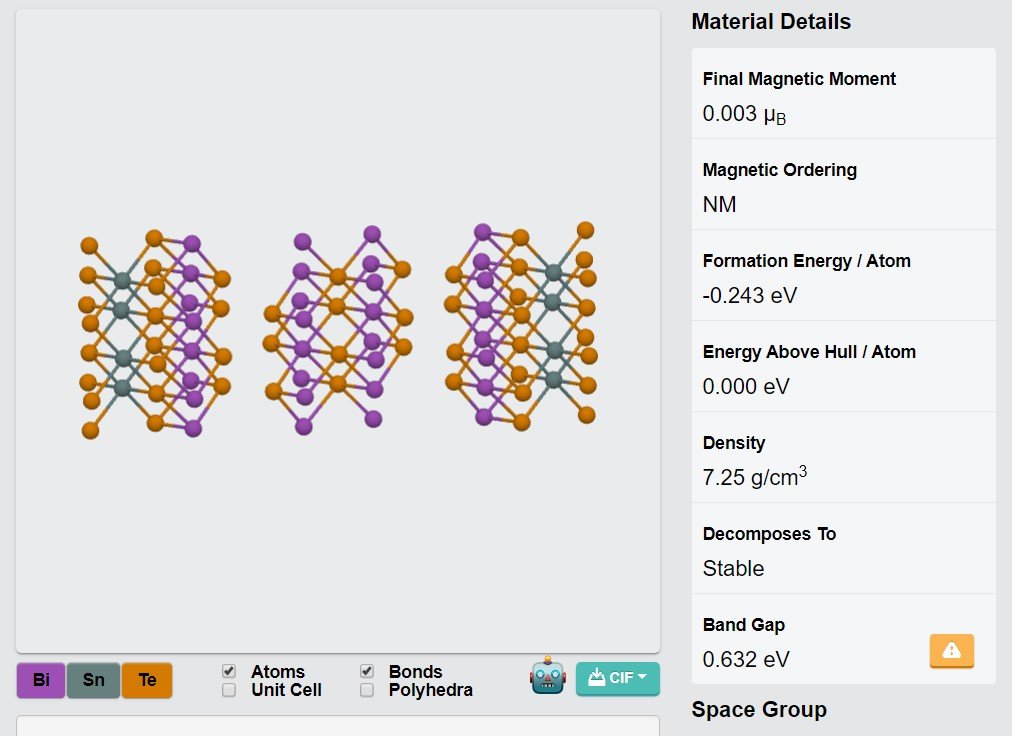The image size is (1012, 736).
Task: Enable the Unit Cell checkbox
Action: pyautogui.click(x=228, y=690)
